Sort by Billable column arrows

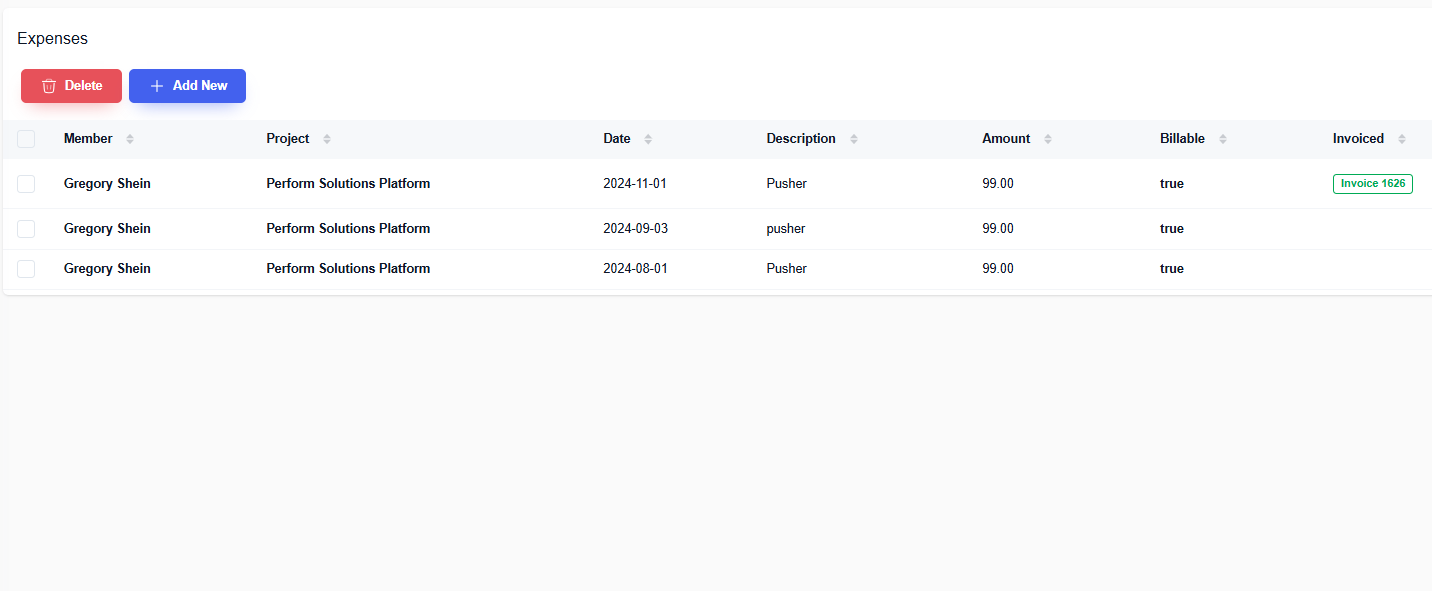[1223, 139]
